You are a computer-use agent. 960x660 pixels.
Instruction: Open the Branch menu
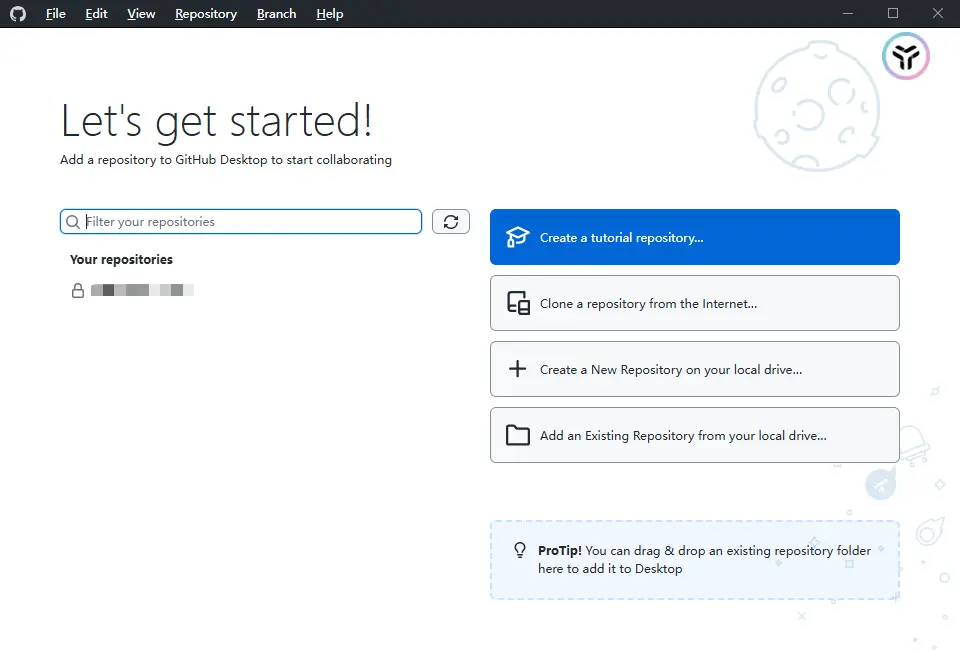[x=276, y=13]
